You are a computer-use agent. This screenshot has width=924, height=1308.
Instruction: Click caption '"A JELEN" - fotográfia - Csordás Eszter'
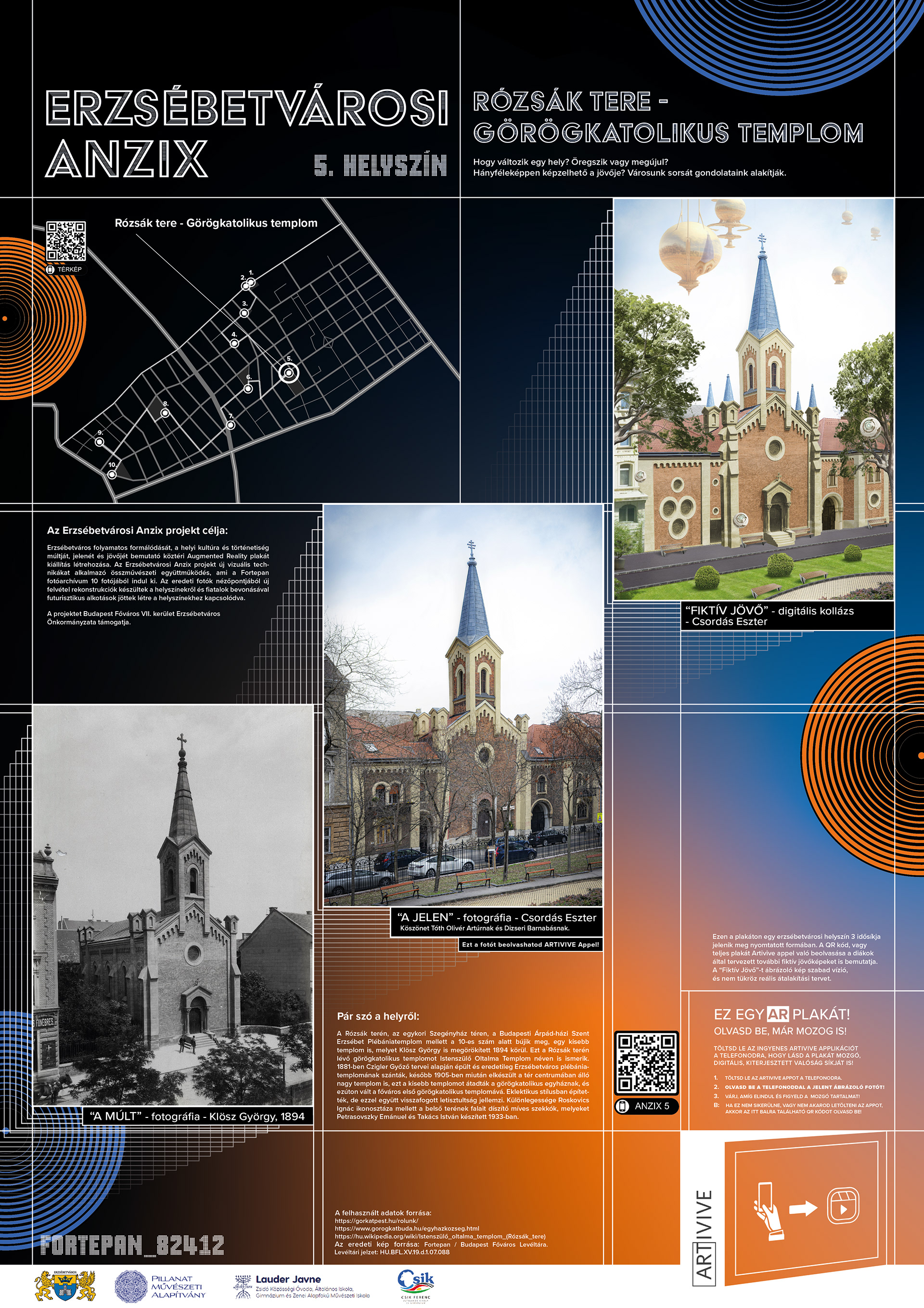coord(497,918)
